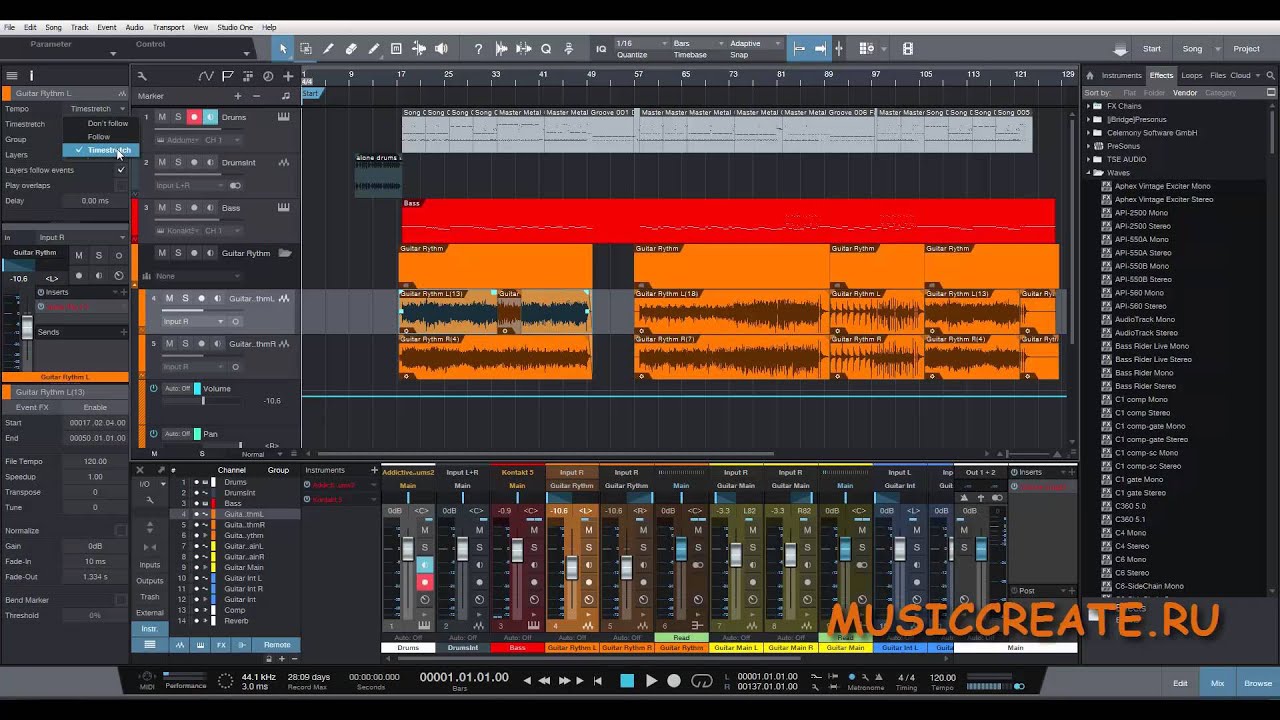Toggle monitor on the DrumsInt track
The image size is (1280, 720).
click(x=210, y=162)
